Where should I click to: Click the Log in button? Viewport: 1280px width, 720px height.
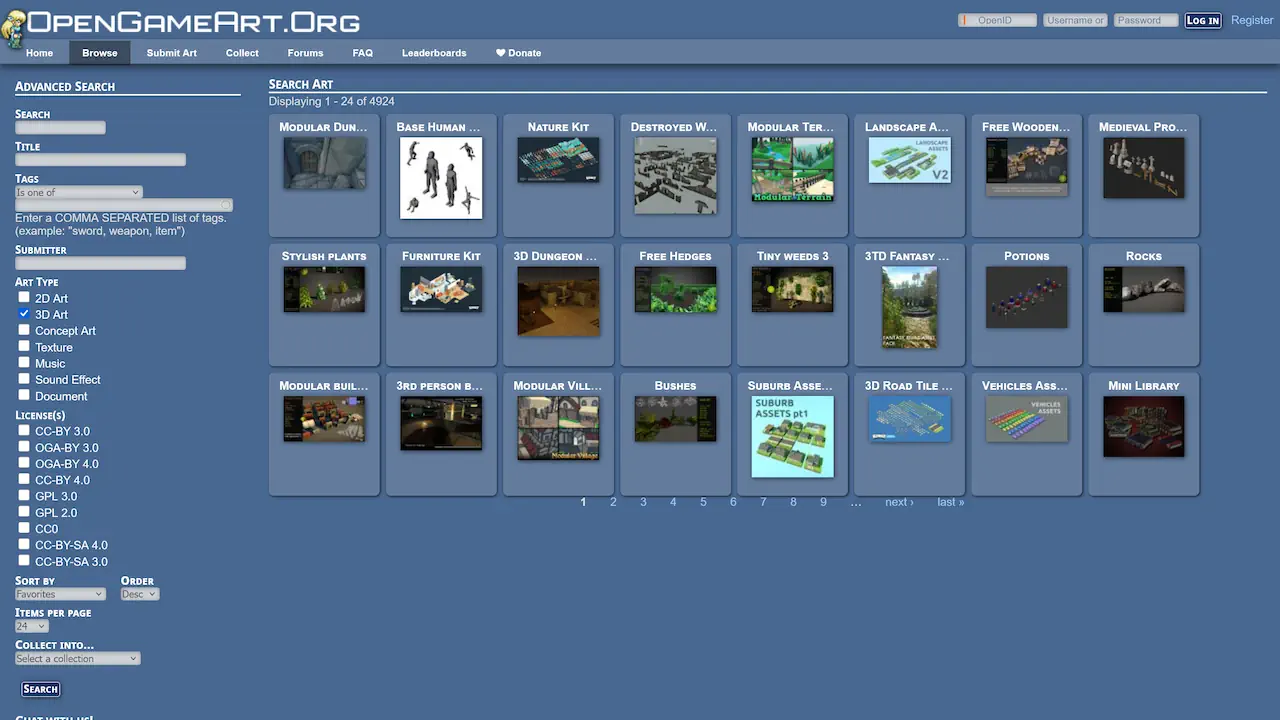pos(1202,20)
